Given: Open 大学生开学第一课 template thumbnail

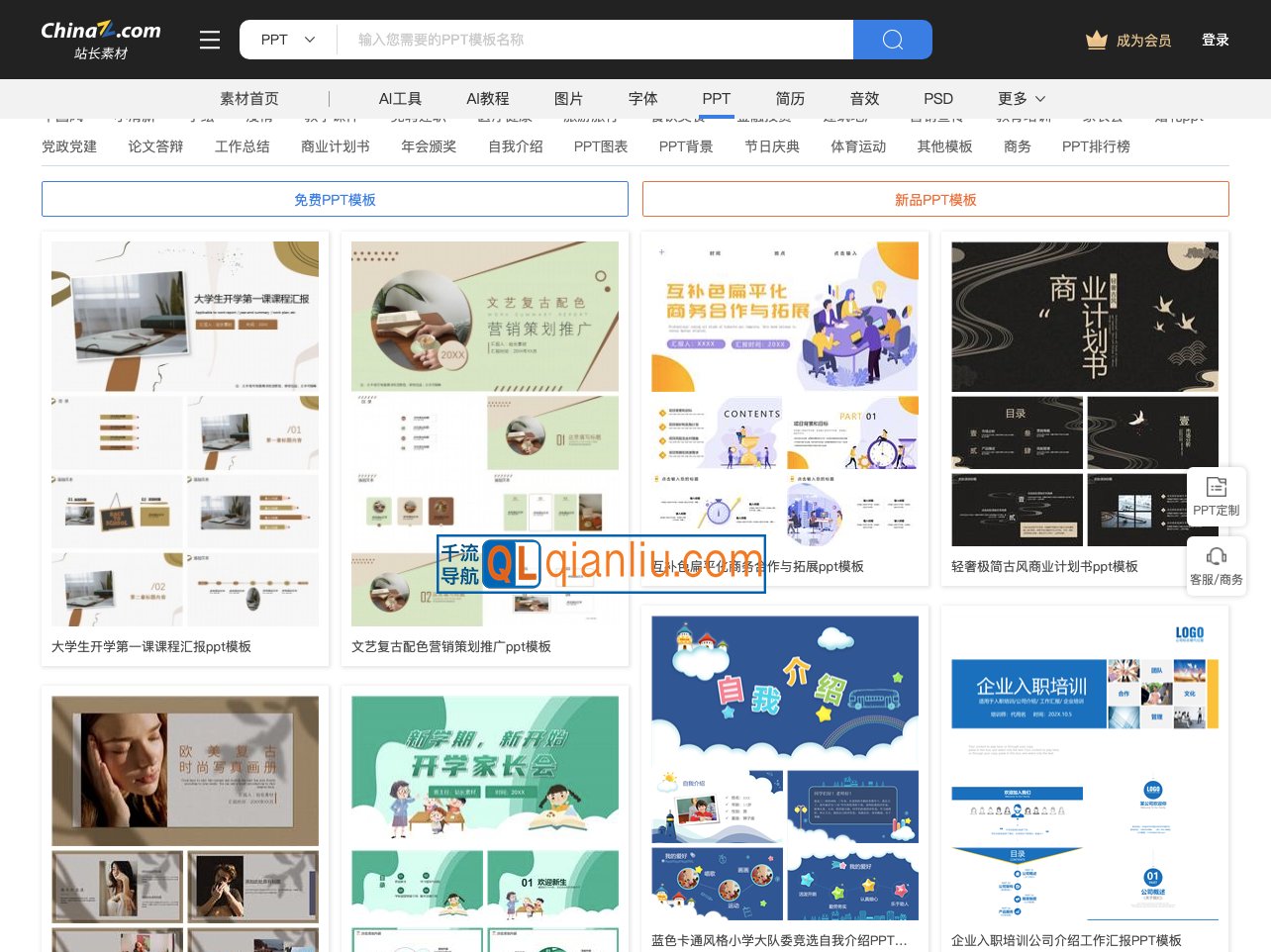Looking at the screenshot, I should pos(185,433).
